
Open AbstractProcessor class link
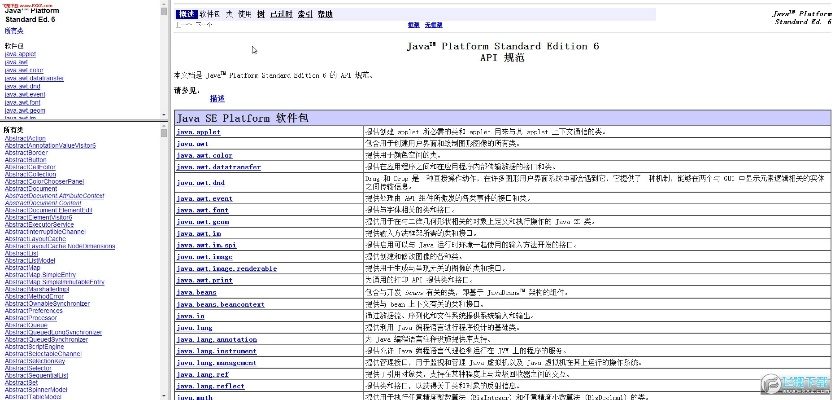tap(30, 318)
